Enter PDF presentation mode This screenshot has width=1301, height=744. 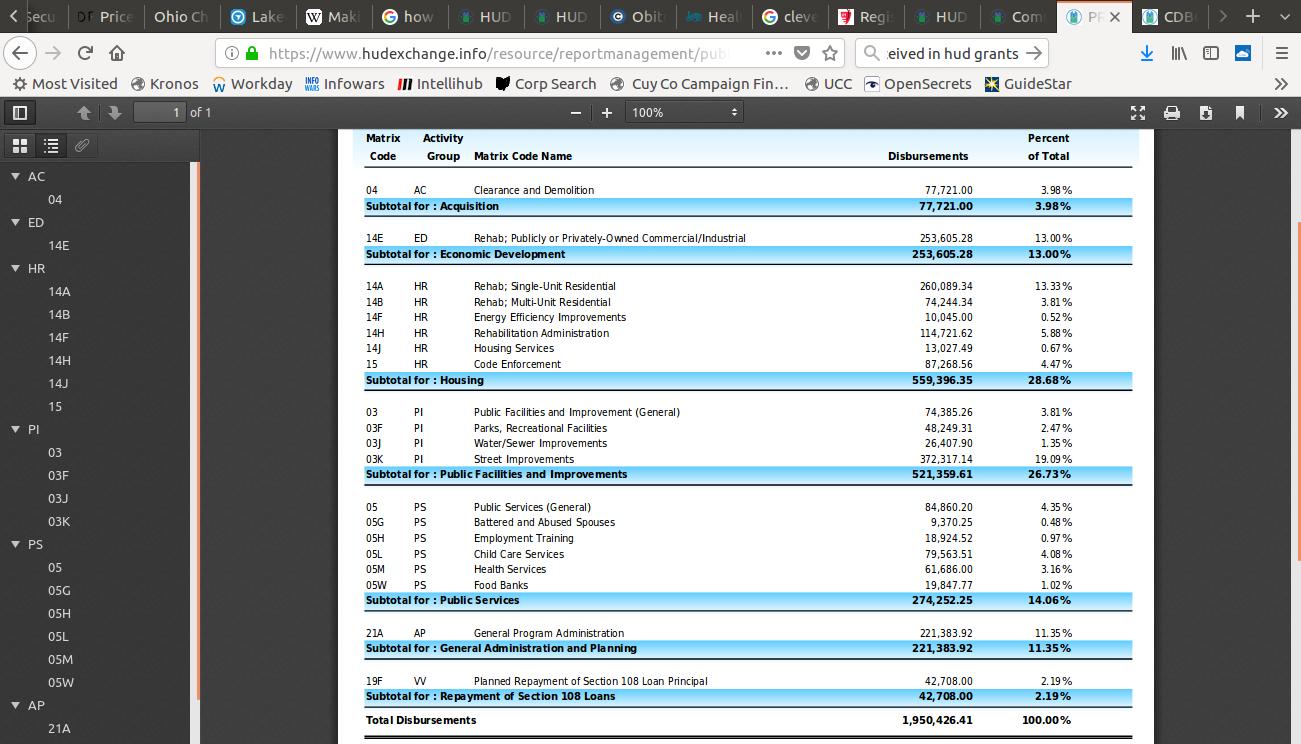(x=1138, y=113)
